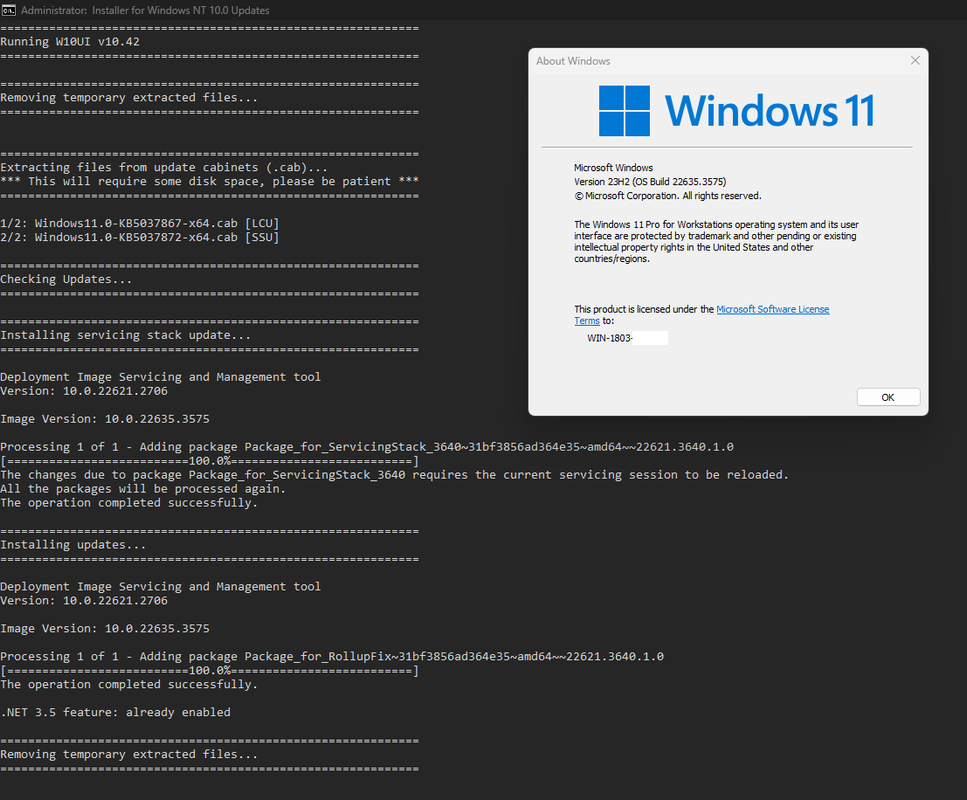The width and height of the screenshot is (967, 800).
Task: Select the servicing session reload warning line
Action: (x=394, y=475)
